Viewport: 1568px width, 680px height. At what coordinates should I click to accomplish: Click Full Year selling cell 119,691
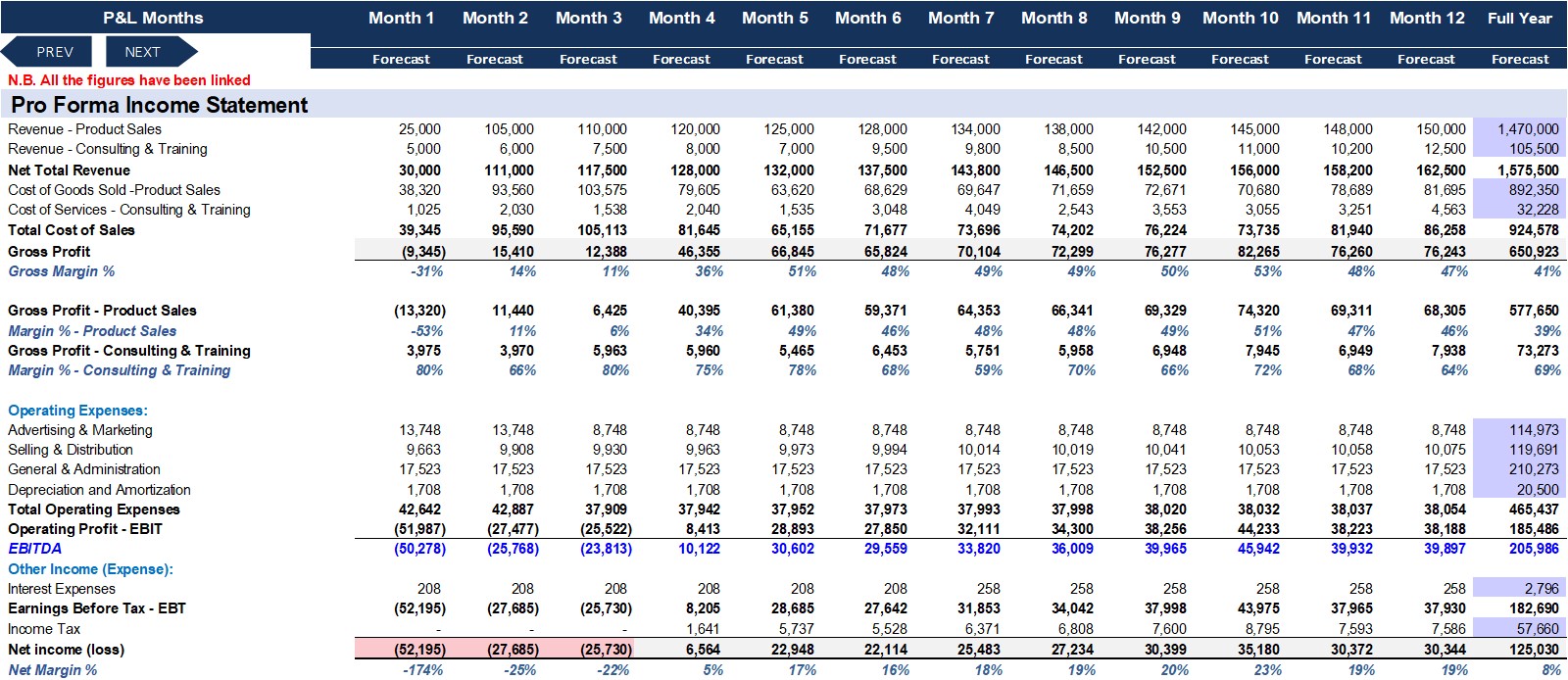click(1520, 450)
